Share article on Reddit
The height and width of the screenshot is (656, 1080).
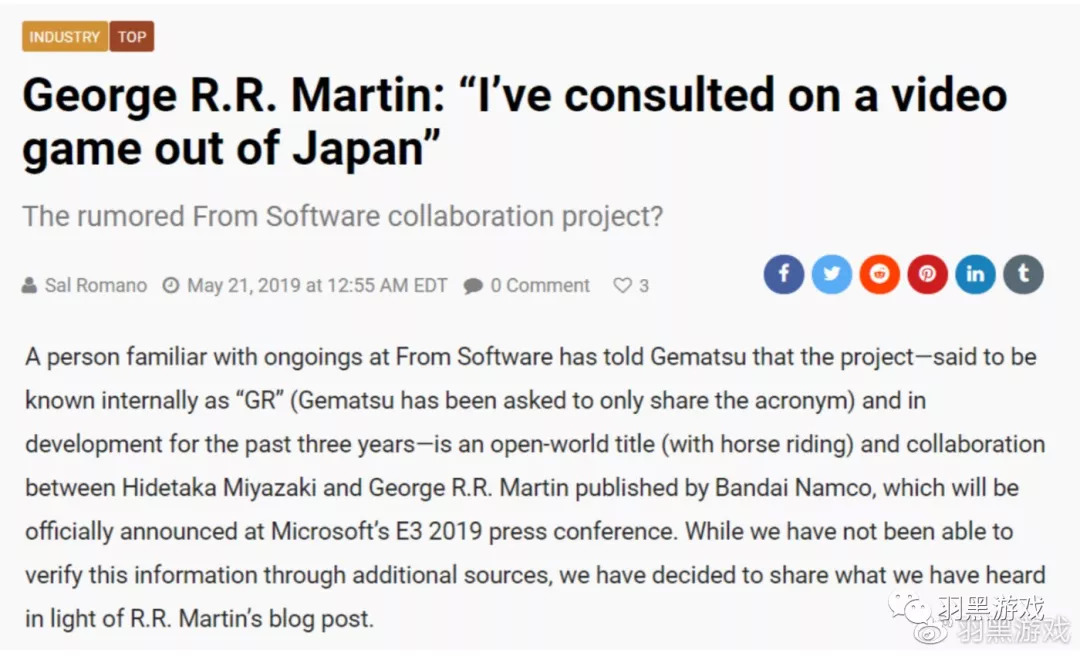tap(880, 274)
